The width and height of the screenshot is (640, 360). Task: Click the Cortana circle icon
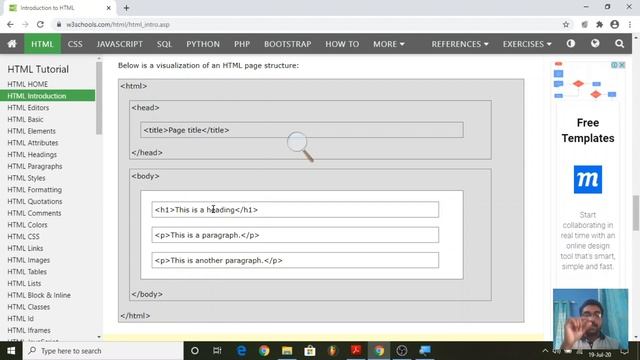pyautogui.click(x=195, y=351)
